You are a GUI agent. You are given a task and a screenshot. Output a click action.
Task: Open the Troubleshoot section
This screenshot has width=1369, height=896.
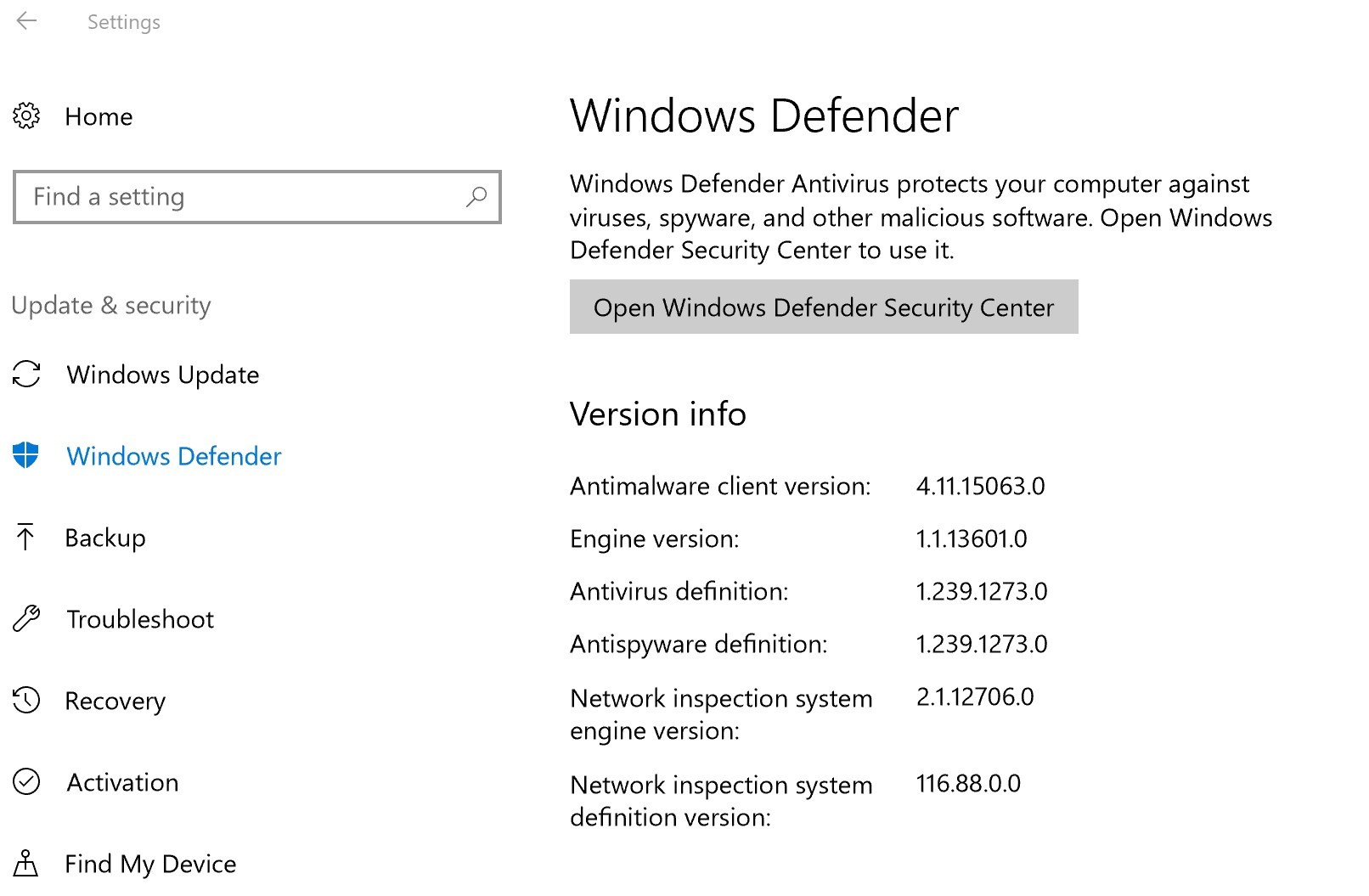click(140, 619)
